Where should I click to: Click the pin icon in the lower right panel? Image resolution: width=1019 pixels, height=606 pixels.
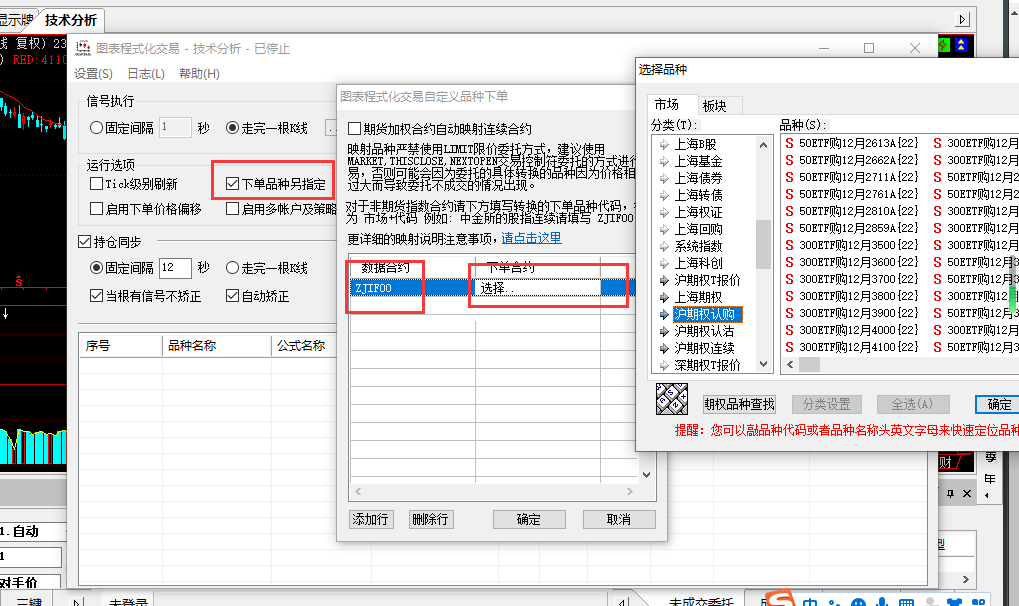tap(950, 494)
